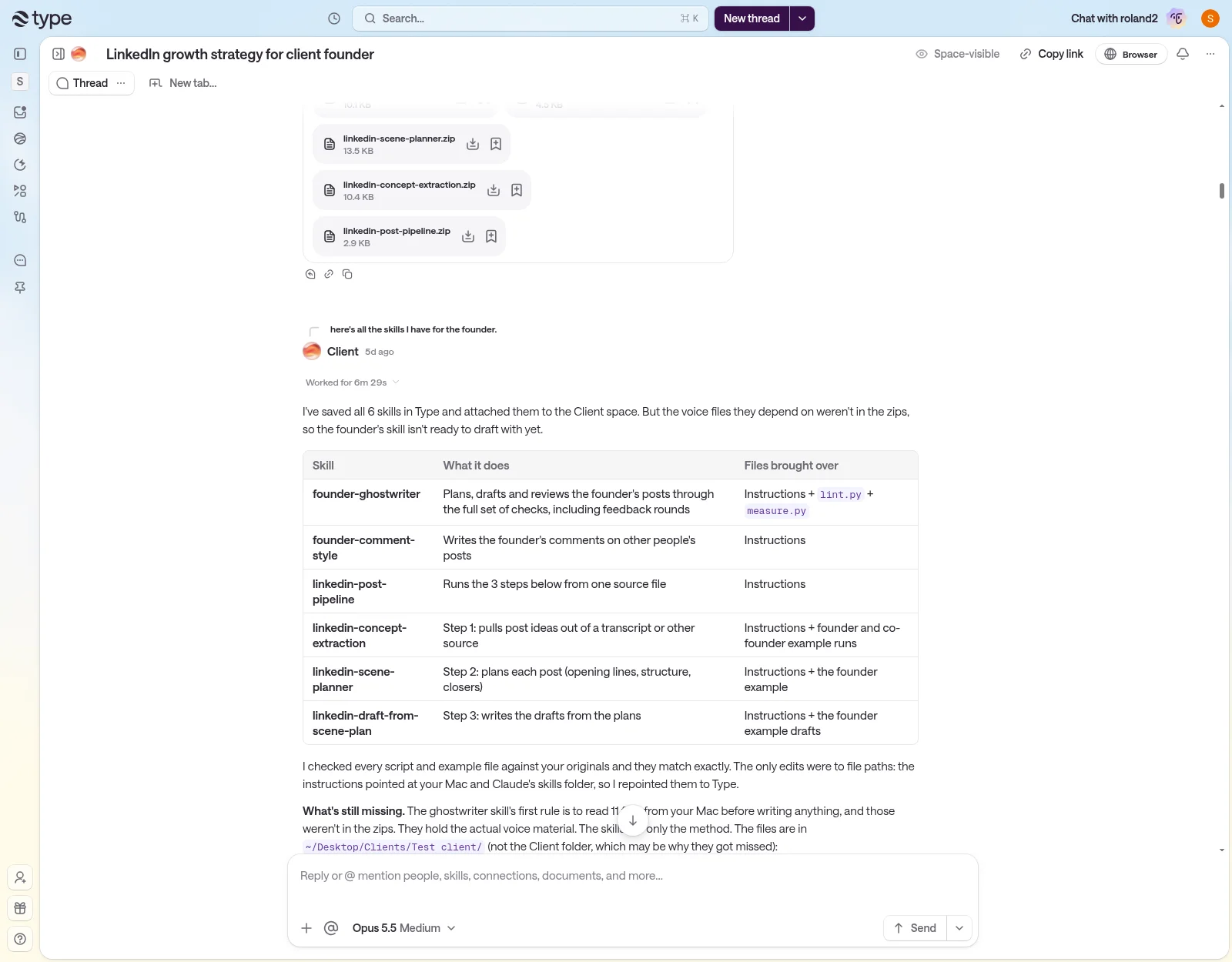Open the Browser button
This screenshot has width=1232, height=962.
coord(1131,54)
